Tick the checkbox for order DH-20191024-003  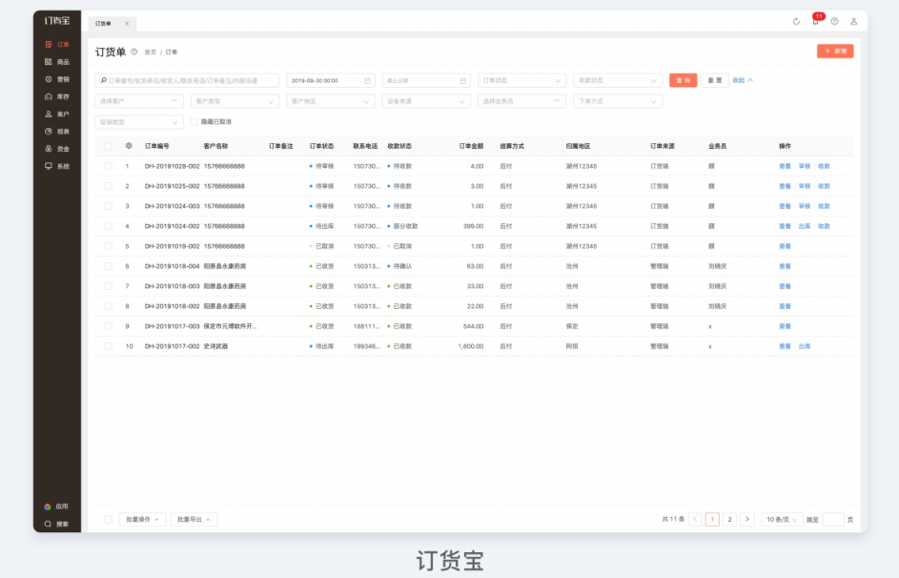click(x=108, y=206)
